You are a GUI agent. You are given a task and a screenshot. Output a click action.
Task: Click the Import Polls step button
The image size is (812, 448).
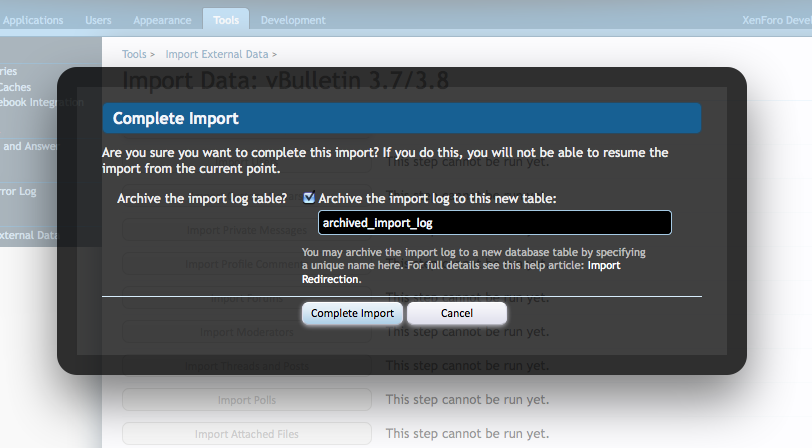coord(247,400)
